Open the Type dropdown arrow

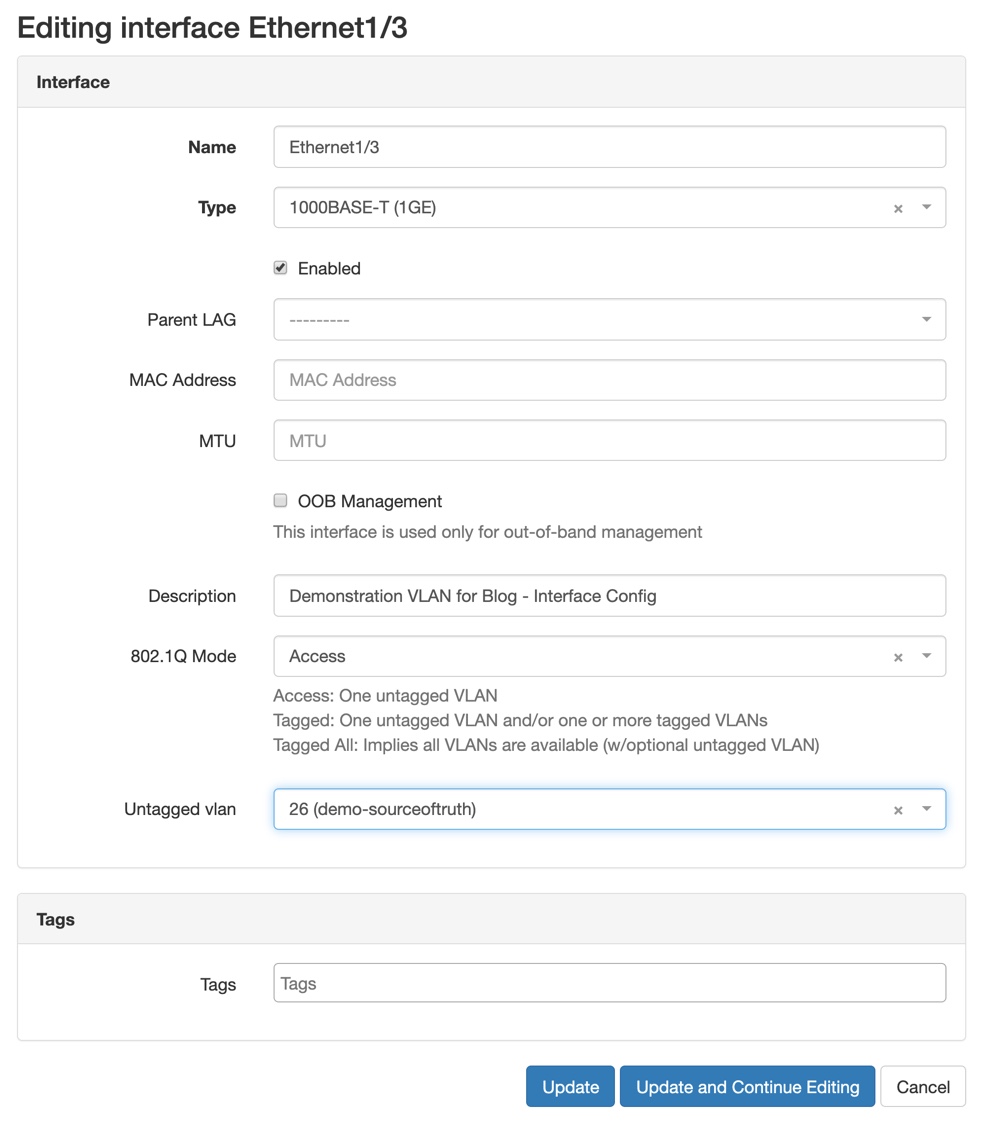(926, 207)
